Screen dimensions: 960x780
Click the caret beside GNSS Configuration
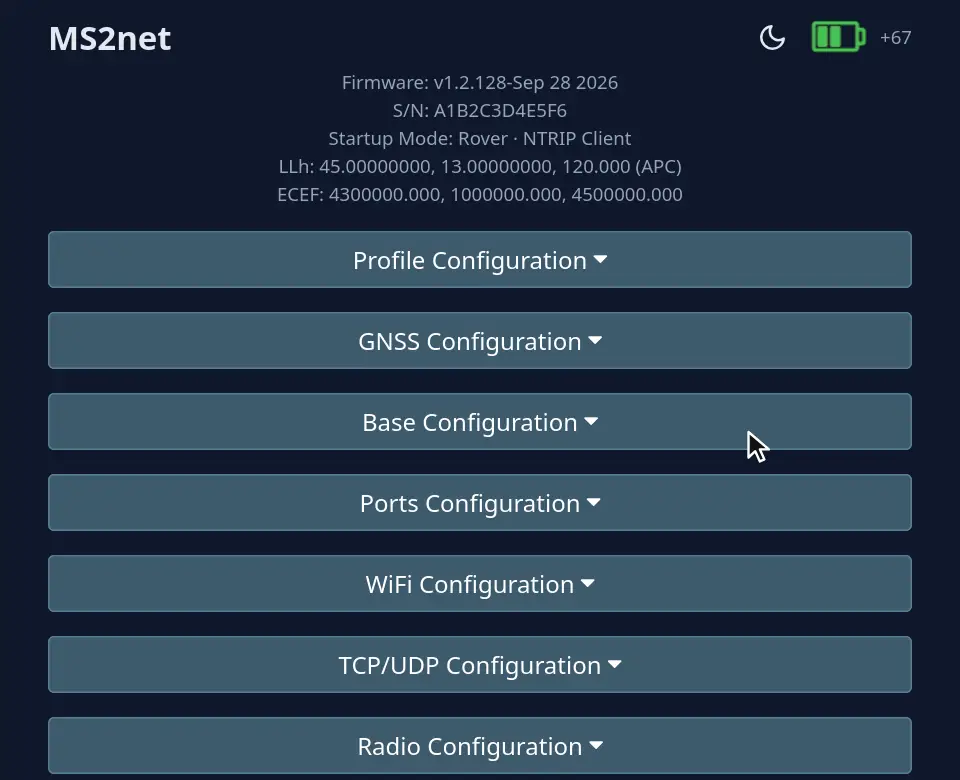coord(595,340)
